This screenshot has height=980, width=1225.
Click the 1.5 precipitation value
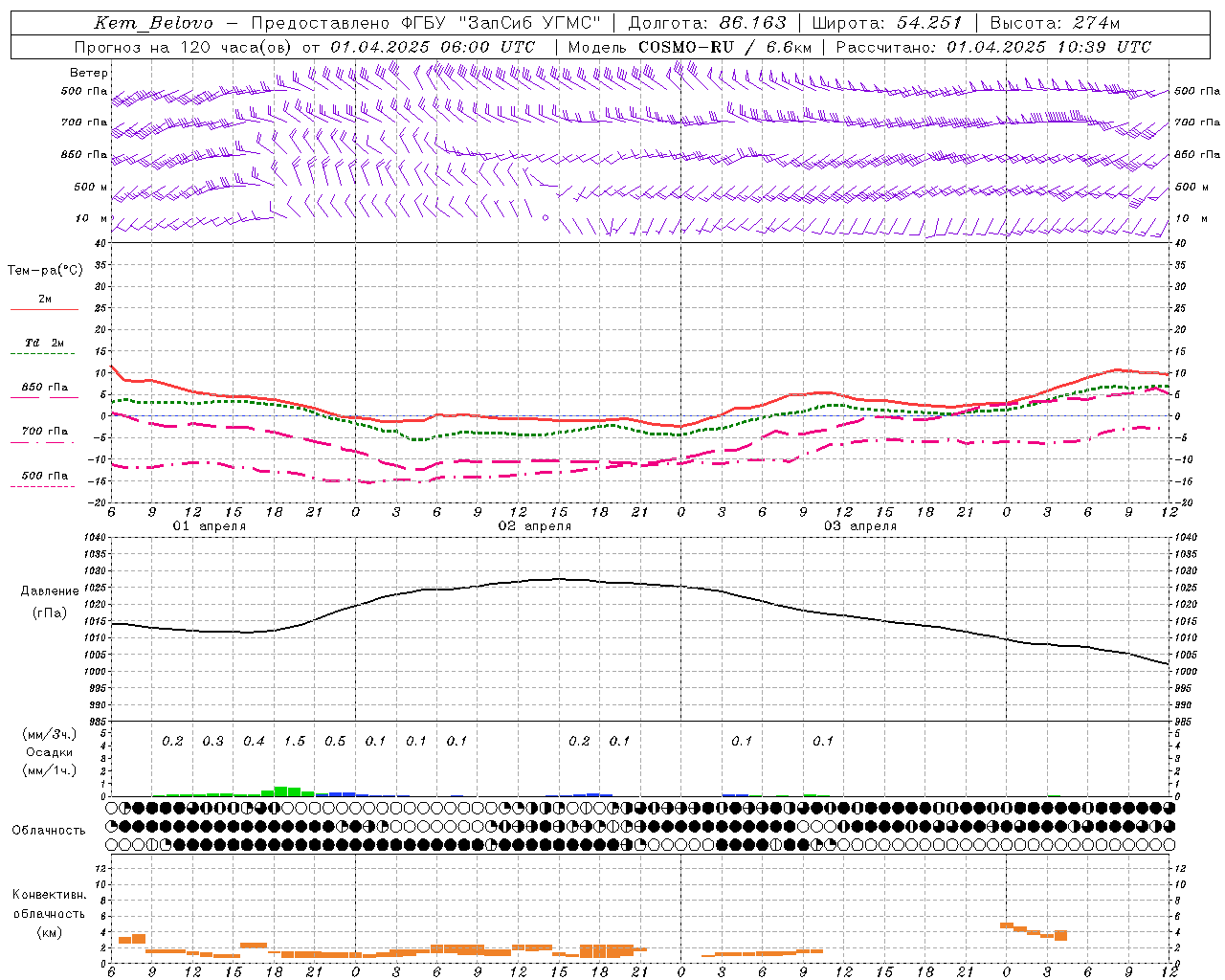[295, 741]
